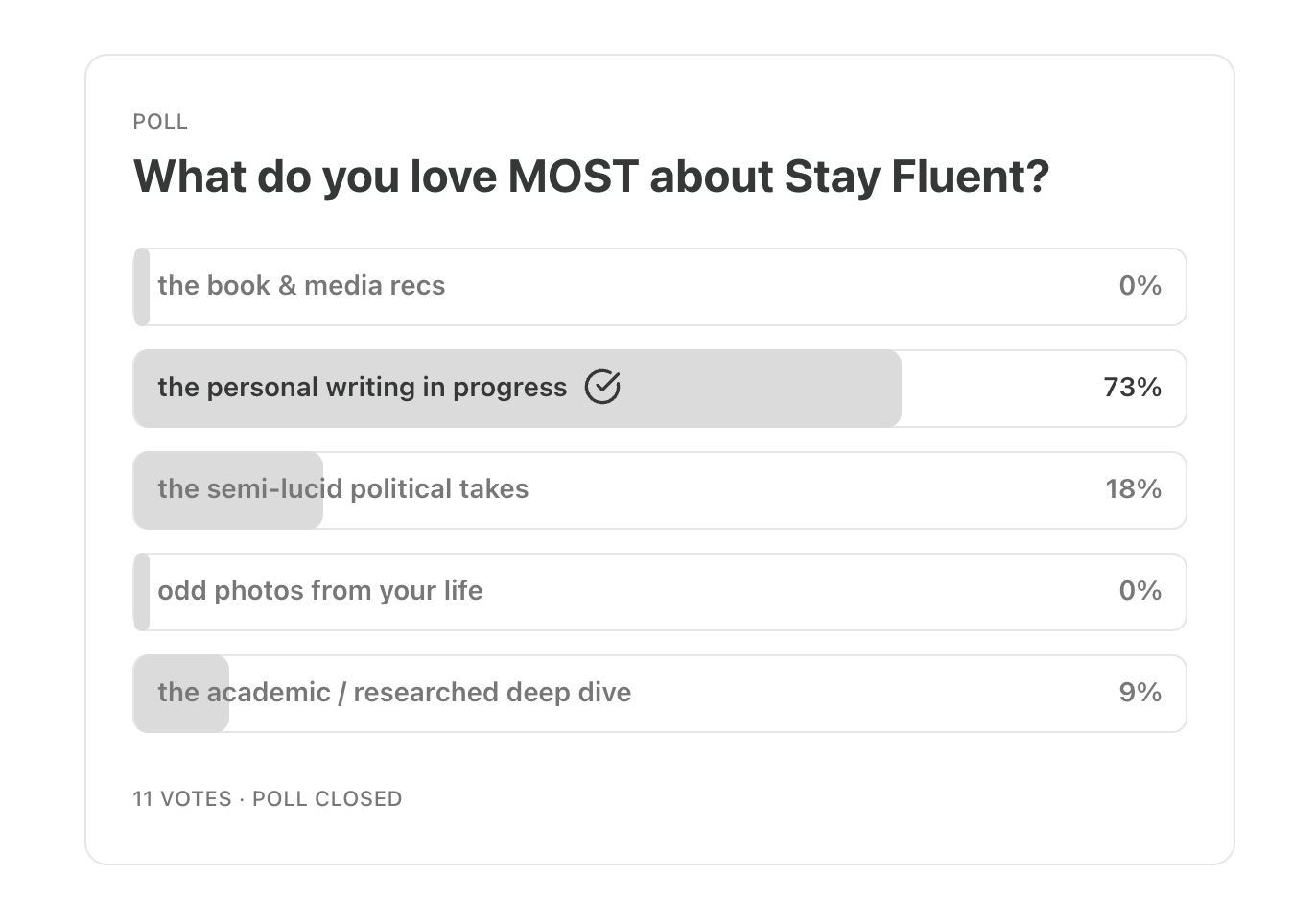Click the gray fill start of the academic row

pos(146,693)
